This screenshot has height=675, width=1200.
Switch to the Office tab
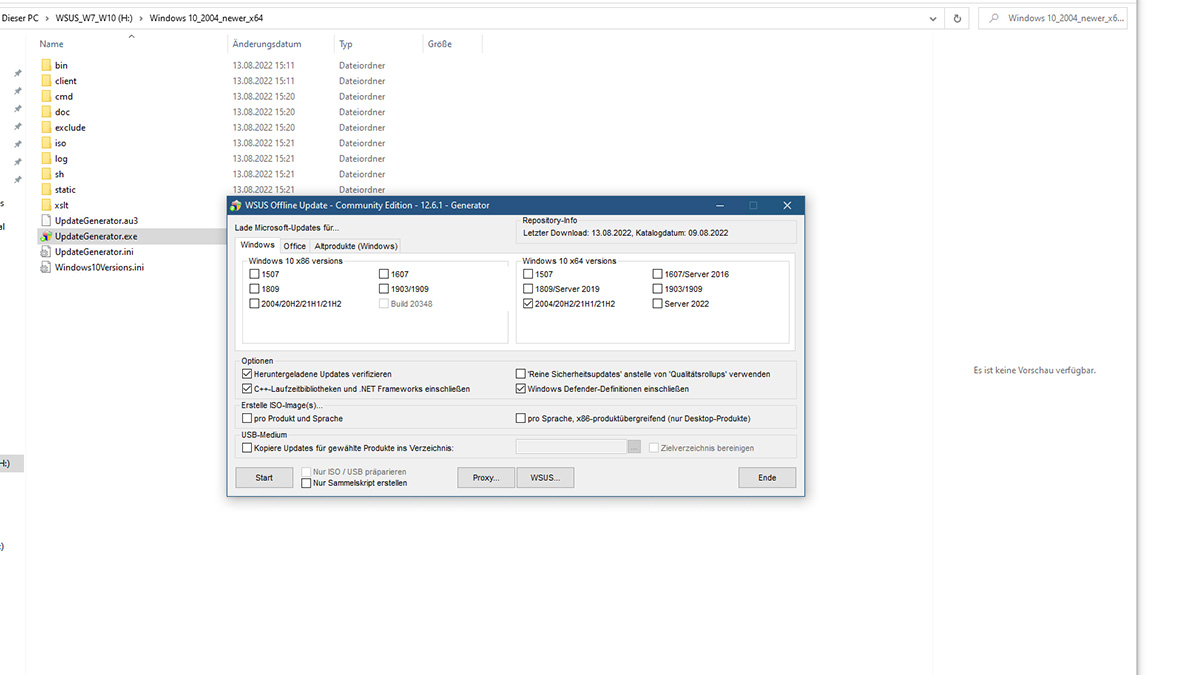coord(294,246)
